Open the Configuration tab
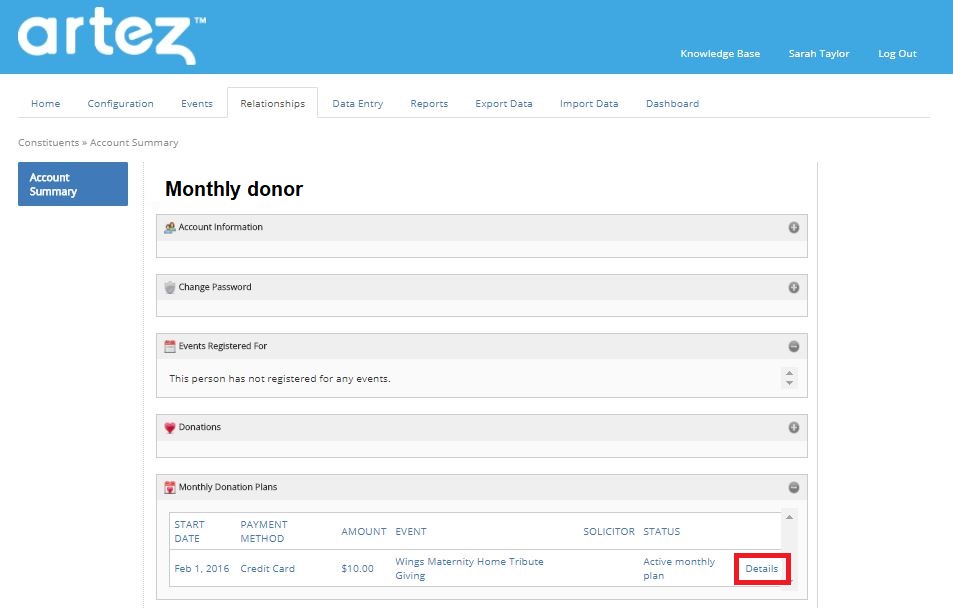Screen dimensions: 953x608 pos(120,103)
